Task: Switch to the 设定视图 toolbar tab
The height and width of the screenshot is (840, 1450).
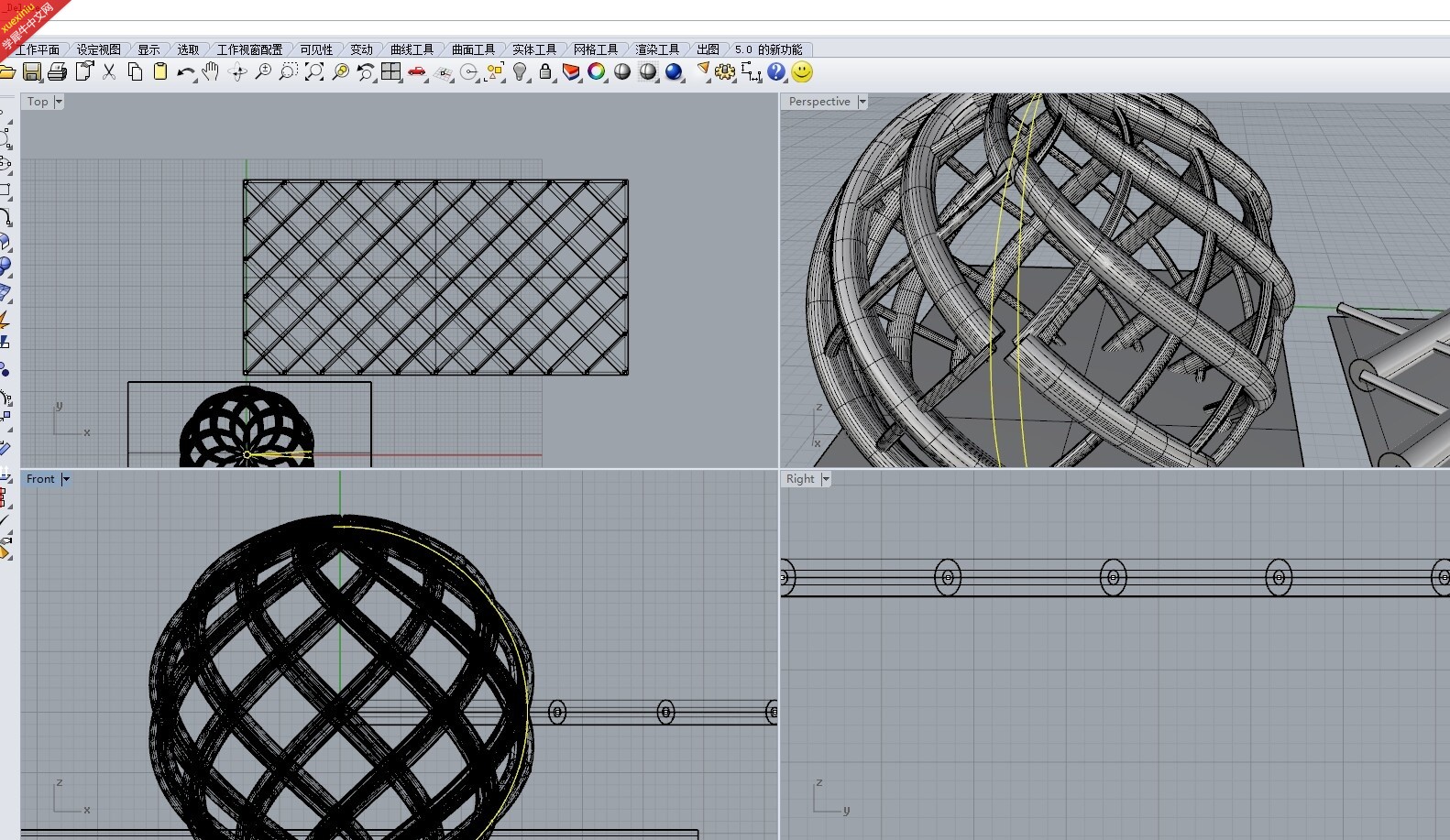Action: tap(98, 49)
